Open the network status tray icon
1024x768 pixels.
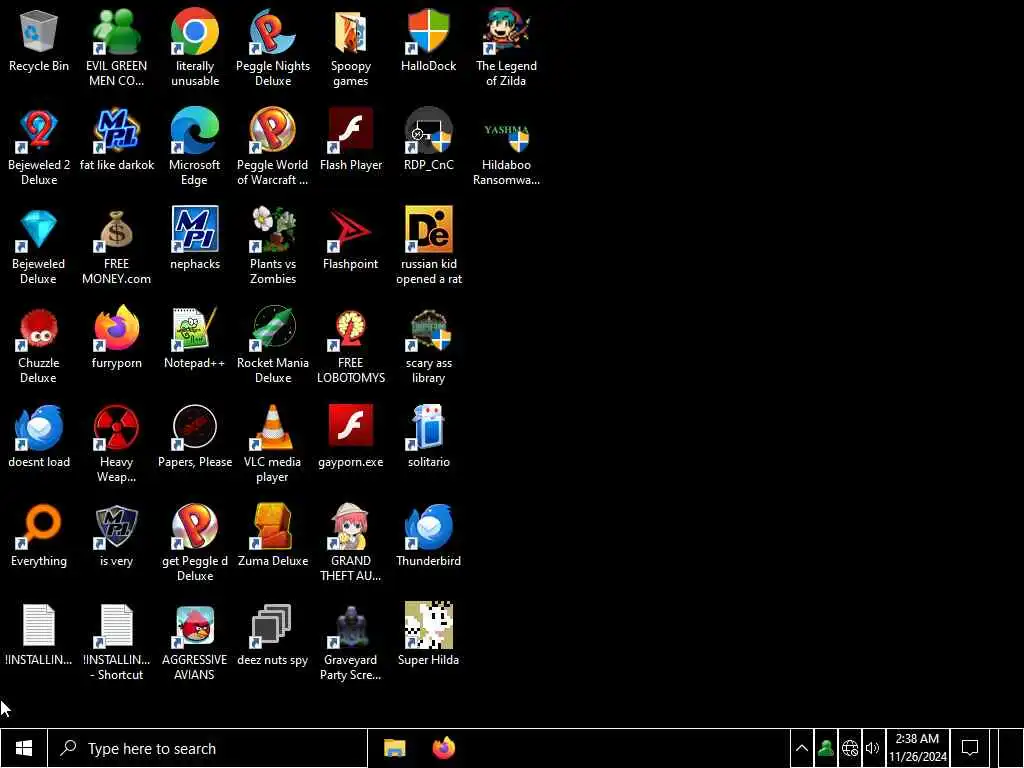click(x=850, y=748)
